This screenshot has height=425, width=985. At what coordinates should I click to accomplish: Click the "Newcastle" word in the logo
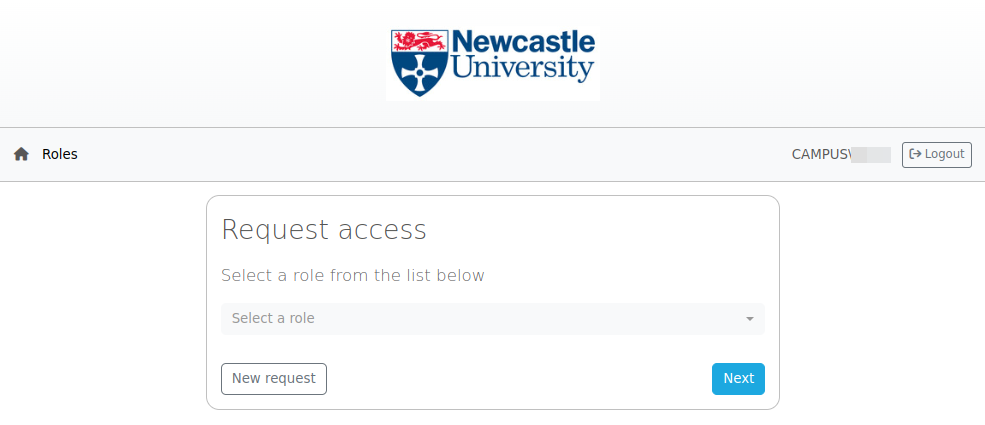click(x=523, y=42)
